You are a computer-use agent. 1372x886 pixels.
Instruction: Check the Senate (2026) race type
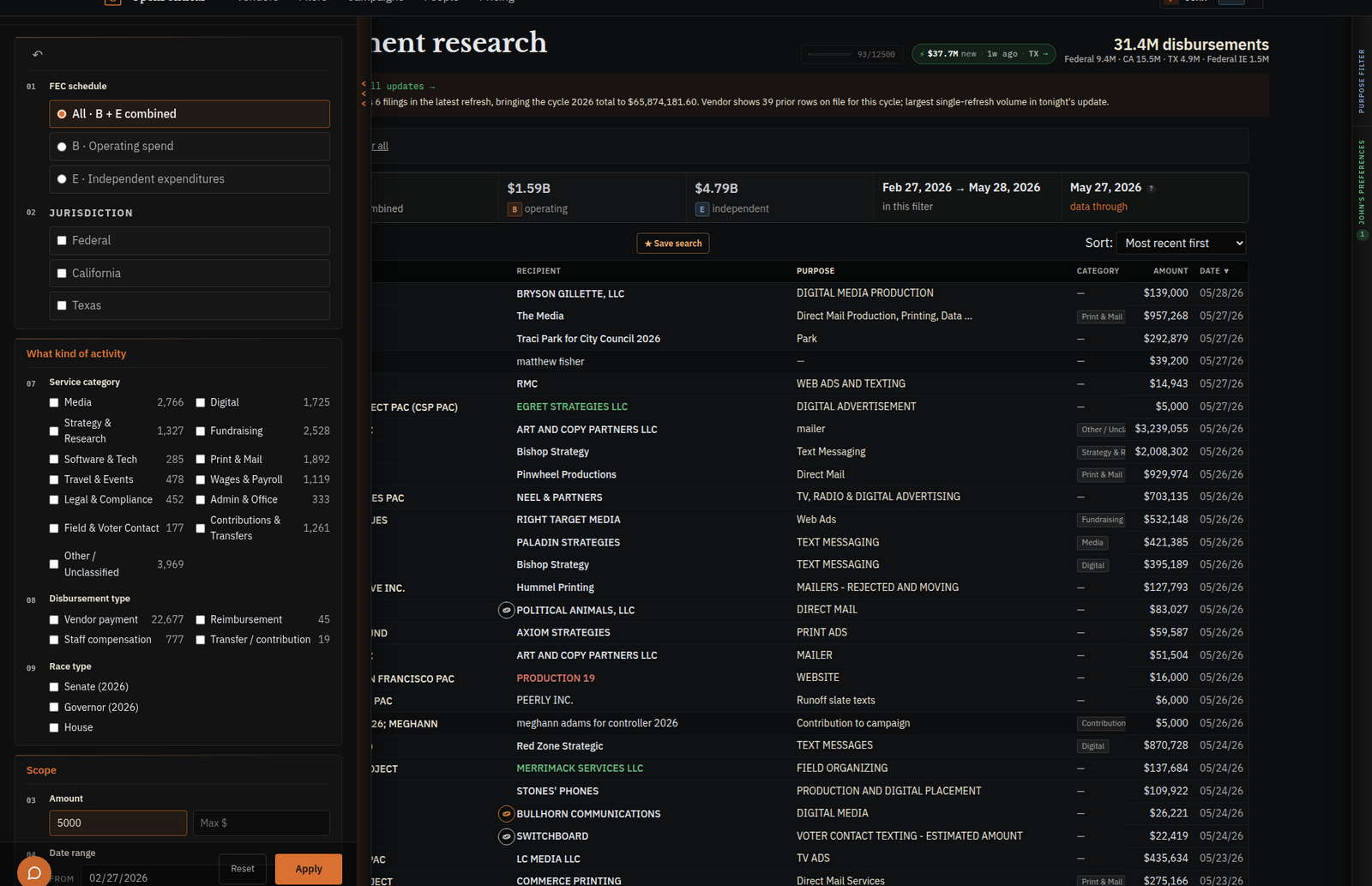tap(54, 687)
